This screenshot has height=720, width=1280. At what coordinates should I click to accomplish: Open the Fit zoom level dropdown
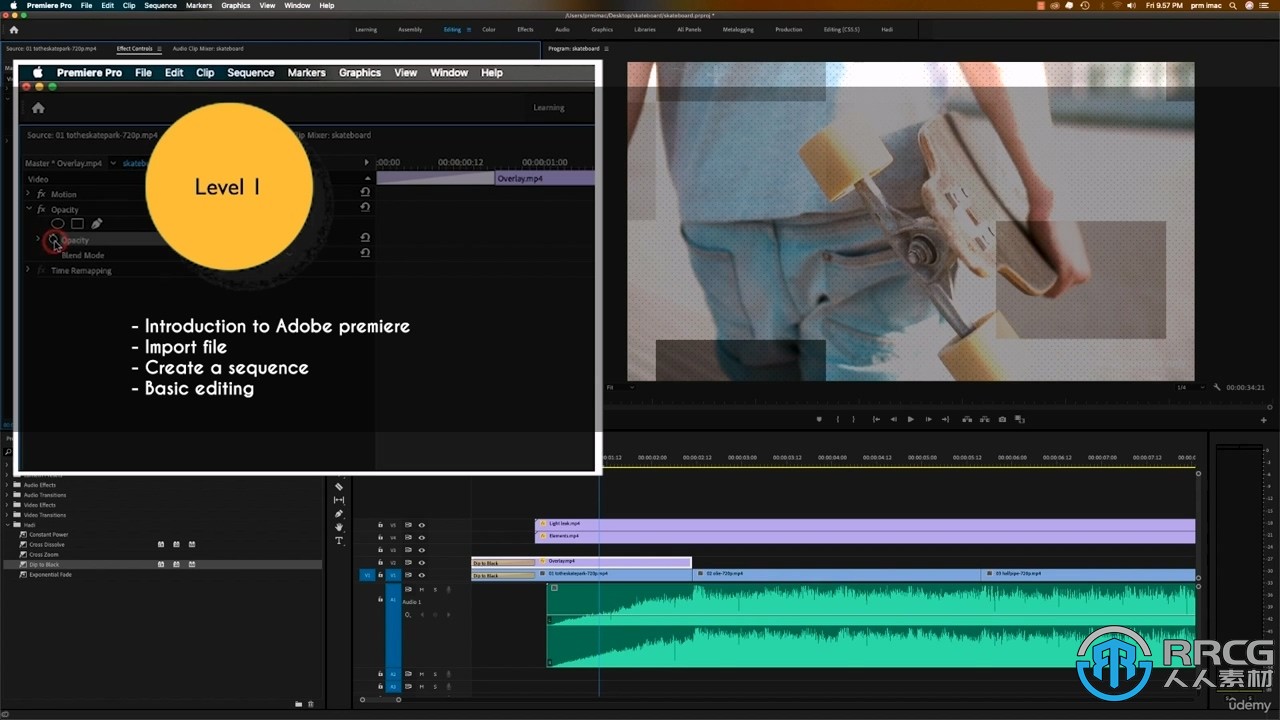620,387
